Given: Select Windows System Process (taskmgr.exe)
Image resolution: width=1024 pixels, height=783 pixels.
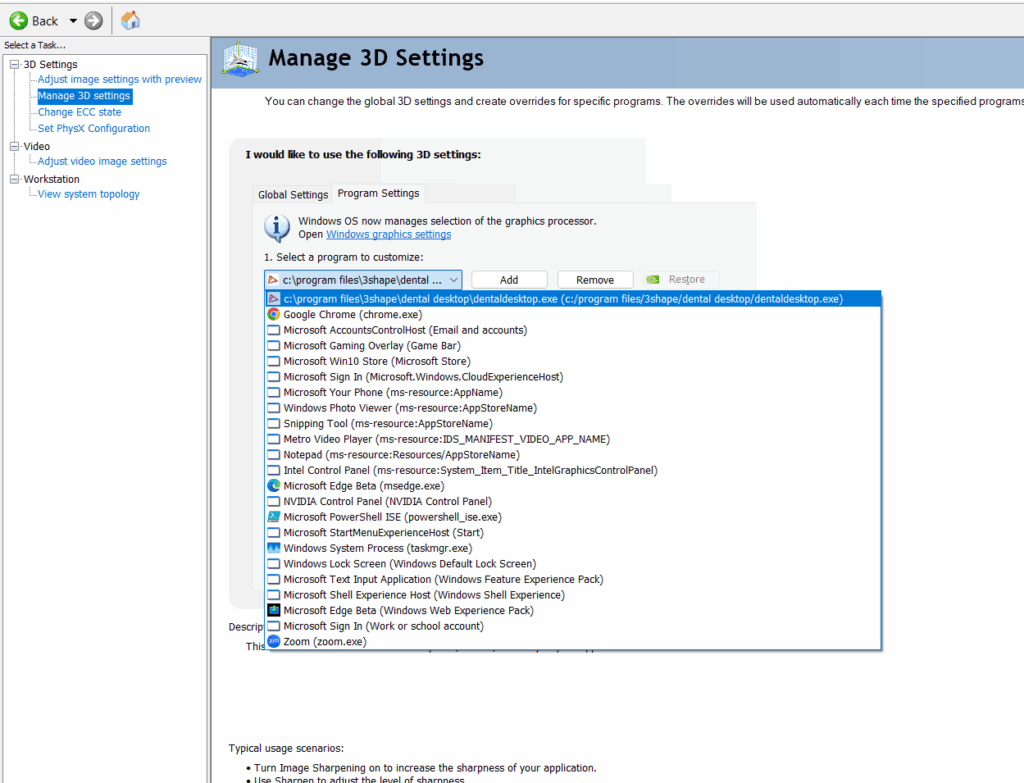Looking at the screenshot, I should click(377, 548).
